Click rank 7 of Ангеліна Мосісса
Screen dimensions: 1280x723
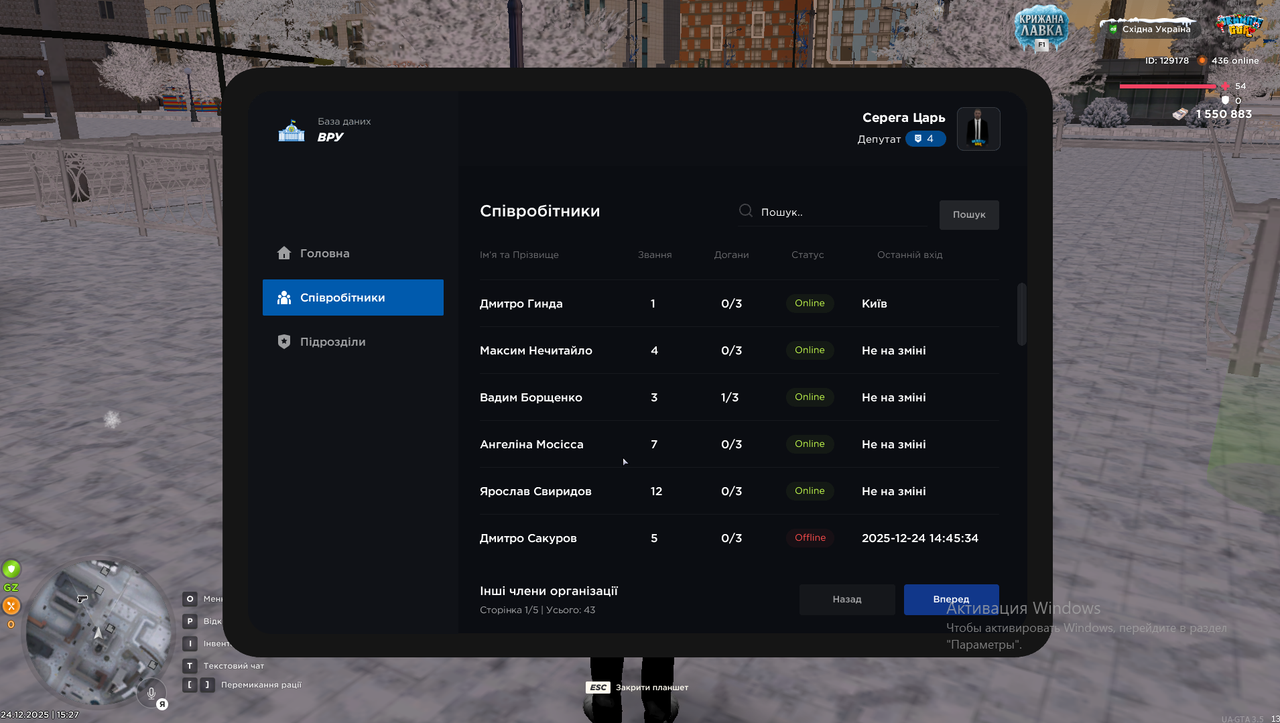click(654, 444)
